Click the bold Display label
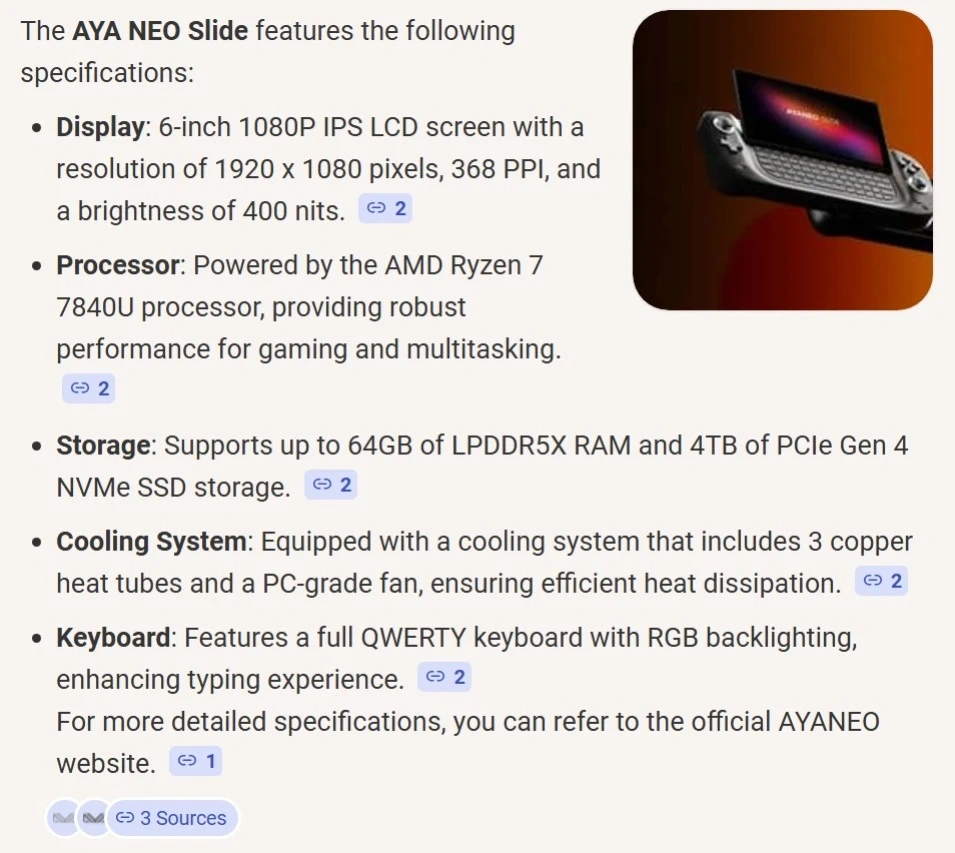The height and width of the screenshot is (853, 955). coord(101,127)
